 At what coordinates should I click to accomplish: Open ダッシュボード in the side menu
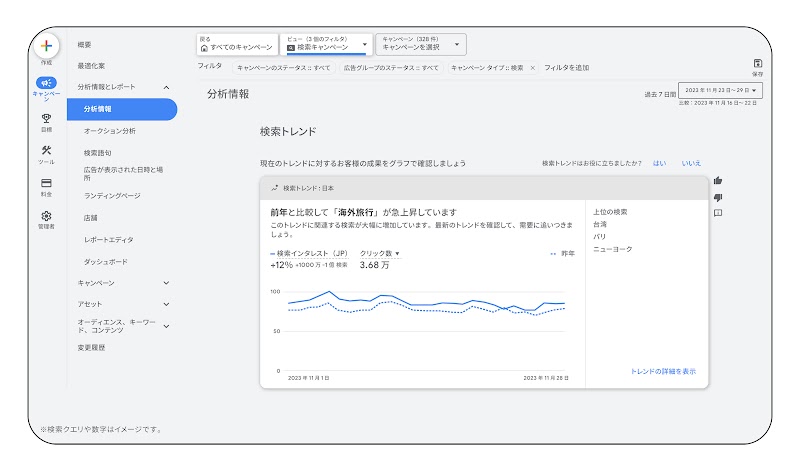tap(106, 262)
